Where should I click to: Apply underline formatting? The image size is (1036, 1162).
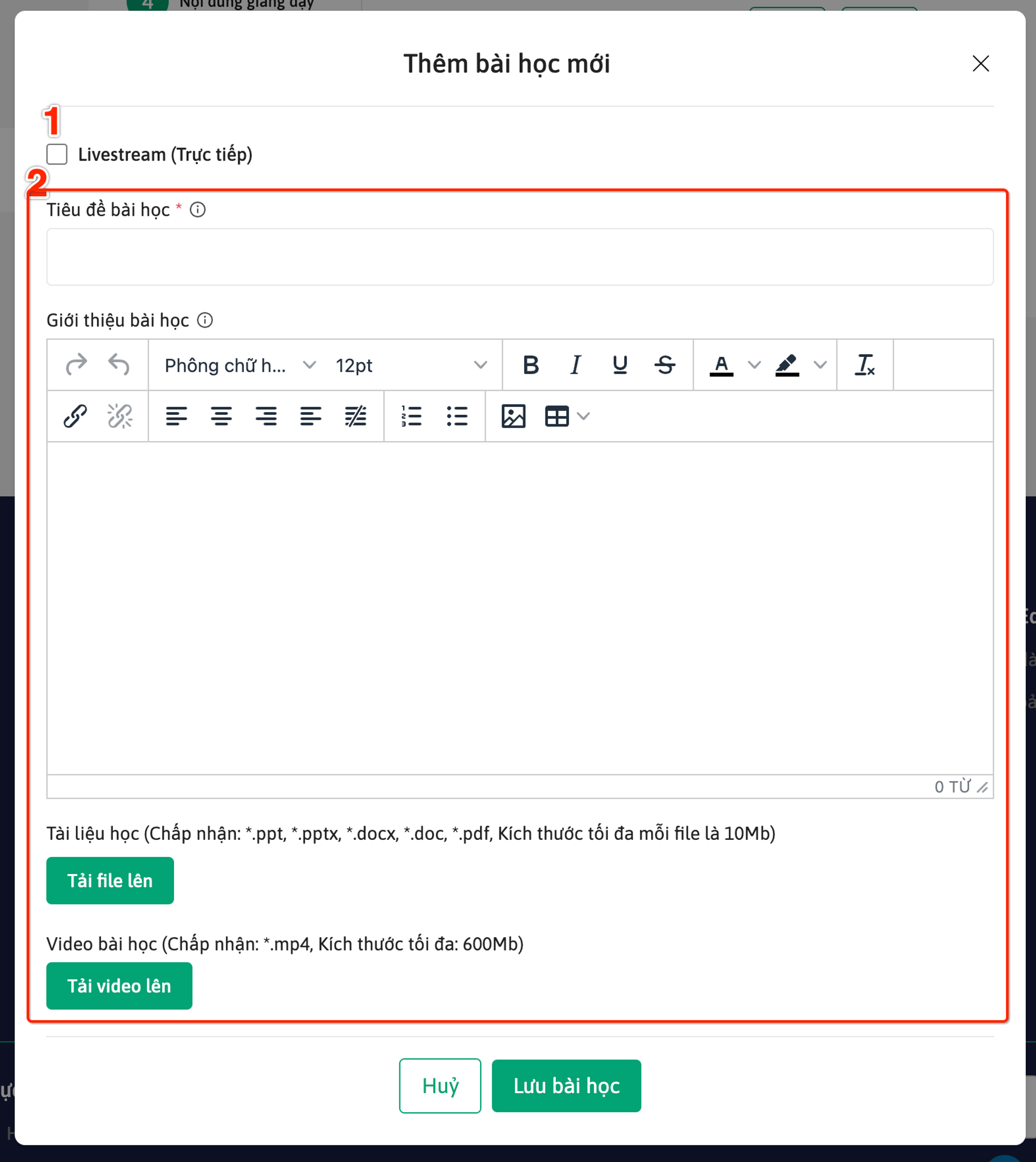[620, 365]
